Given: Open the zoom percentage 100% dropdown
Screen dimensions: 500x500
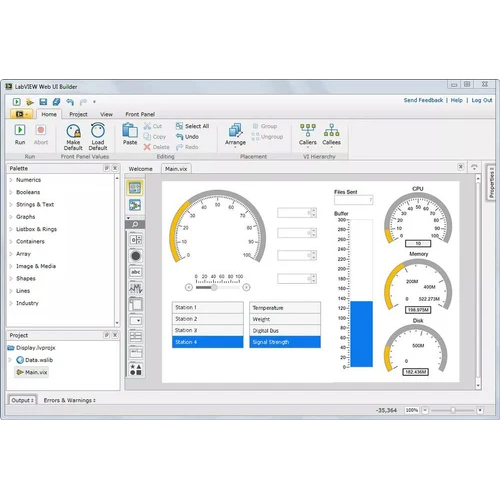Looking at the screenshot, I should 412,410.
